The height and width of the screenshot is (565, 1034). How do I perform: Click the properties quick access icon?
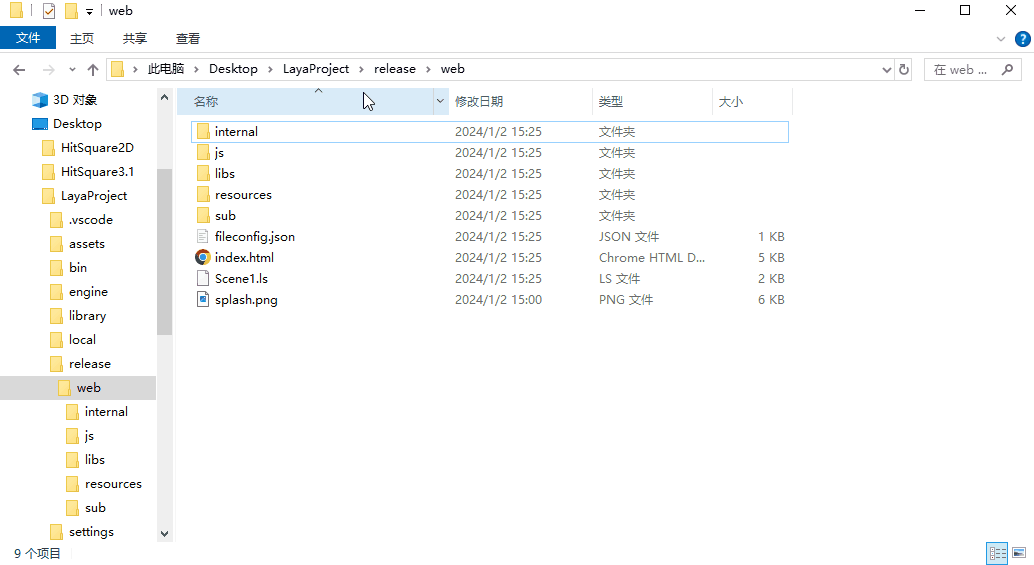(48, 11)
